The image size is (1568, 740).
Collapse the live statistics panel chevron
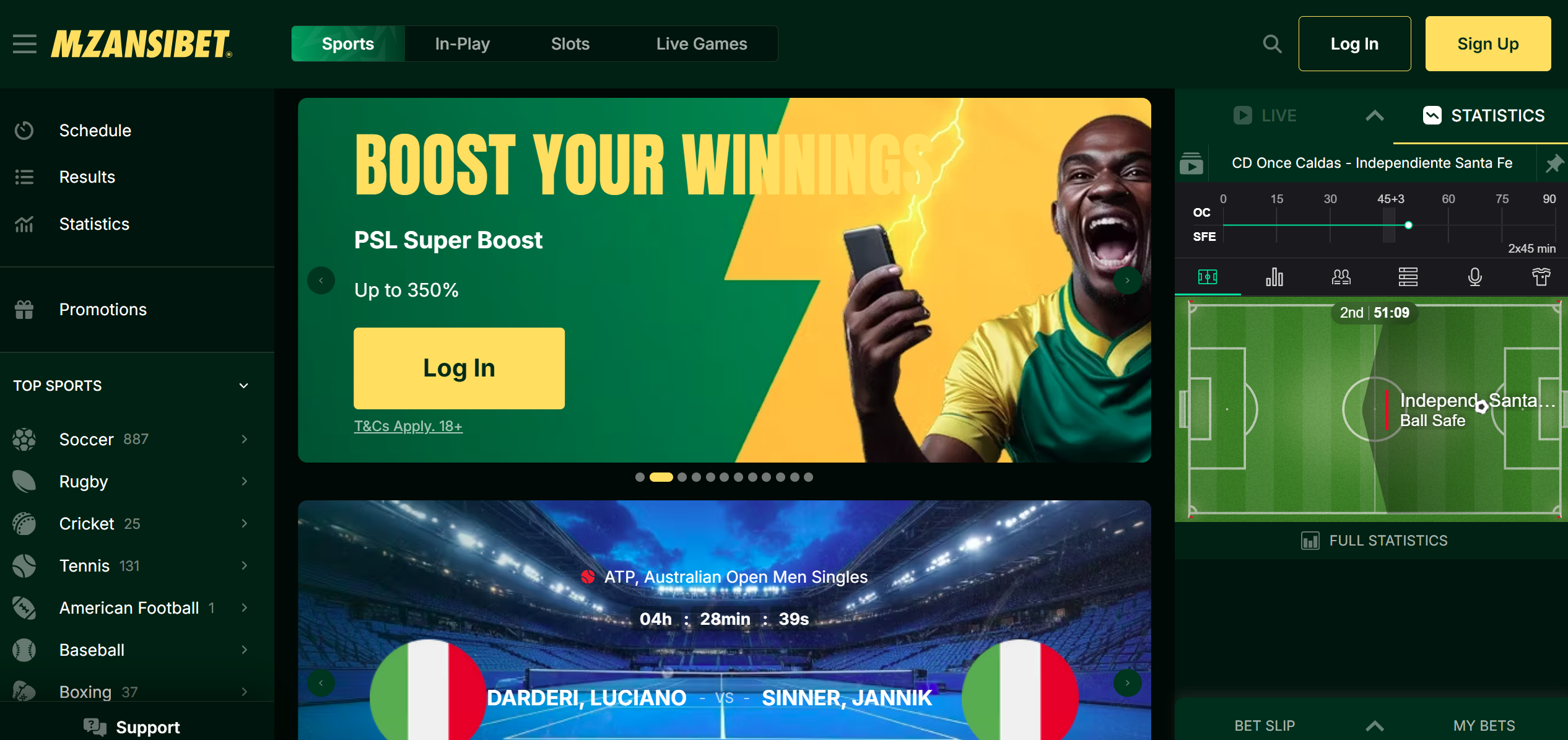coord(1374,116)
